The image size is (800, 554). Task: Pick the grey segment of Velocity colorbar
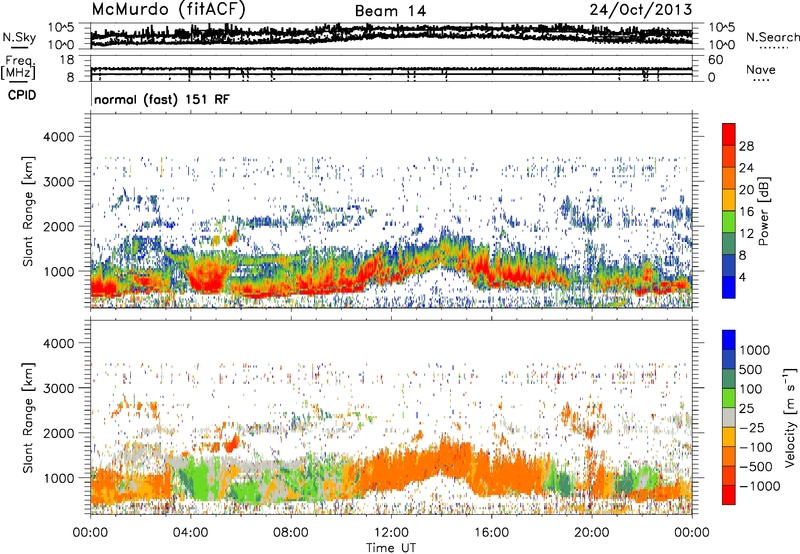729,417
